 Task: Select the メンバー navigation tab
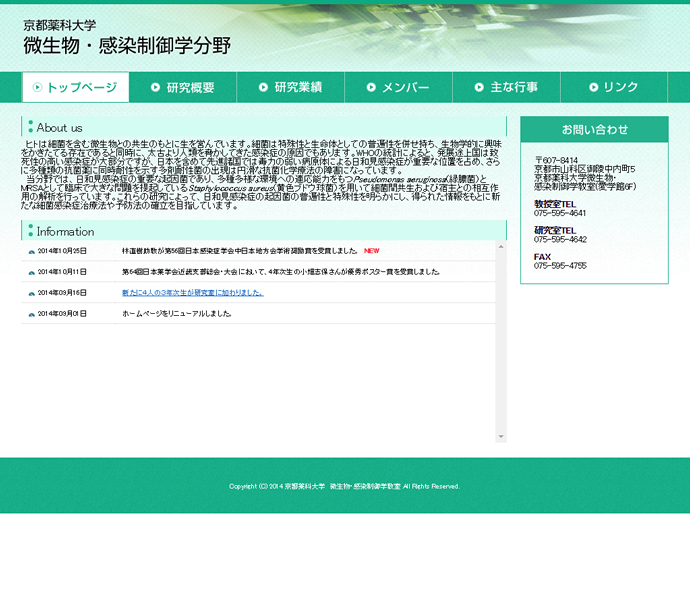coord(398,87)
